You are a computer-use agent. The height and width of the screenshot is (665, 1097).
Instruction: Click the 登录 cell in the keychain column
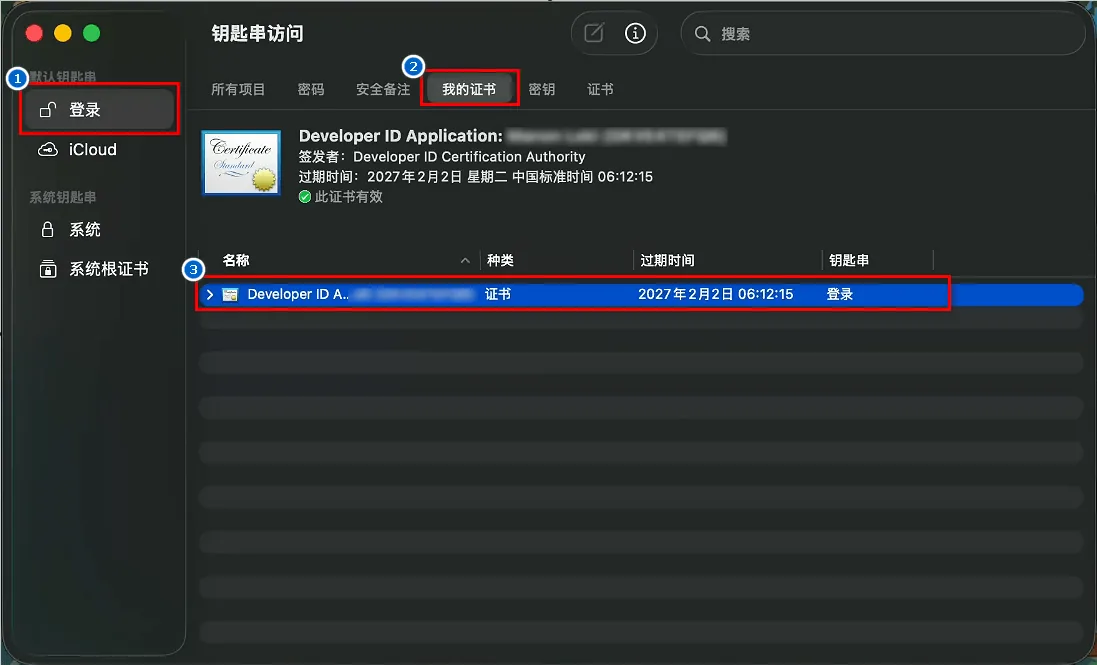coord(840,294)
